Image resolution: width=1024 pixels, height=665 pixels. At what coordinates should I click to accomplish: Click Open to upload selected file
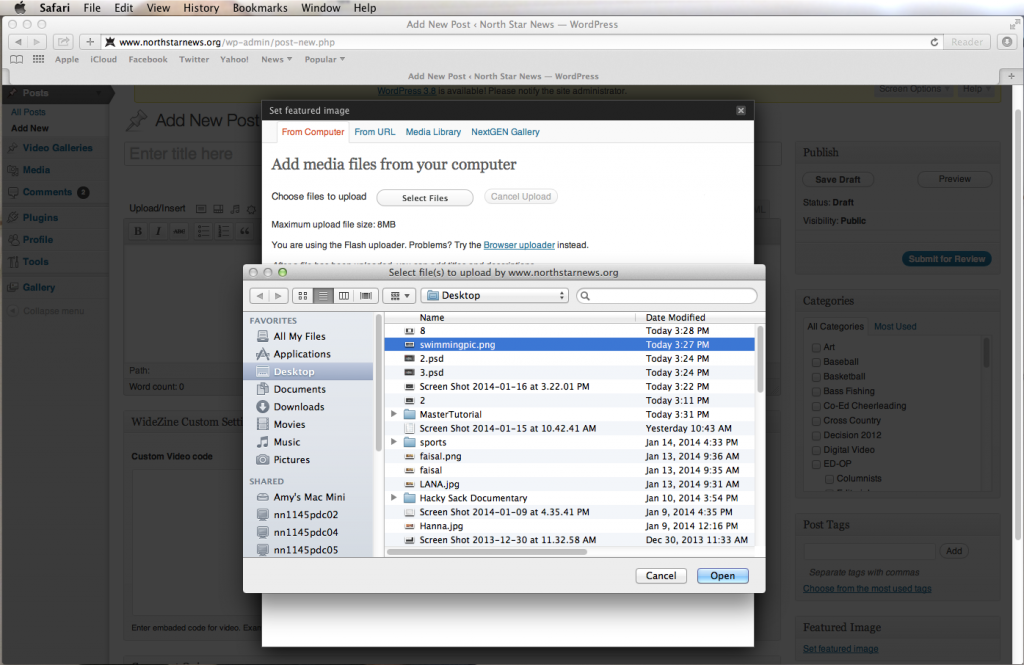[x=722, y=576]
